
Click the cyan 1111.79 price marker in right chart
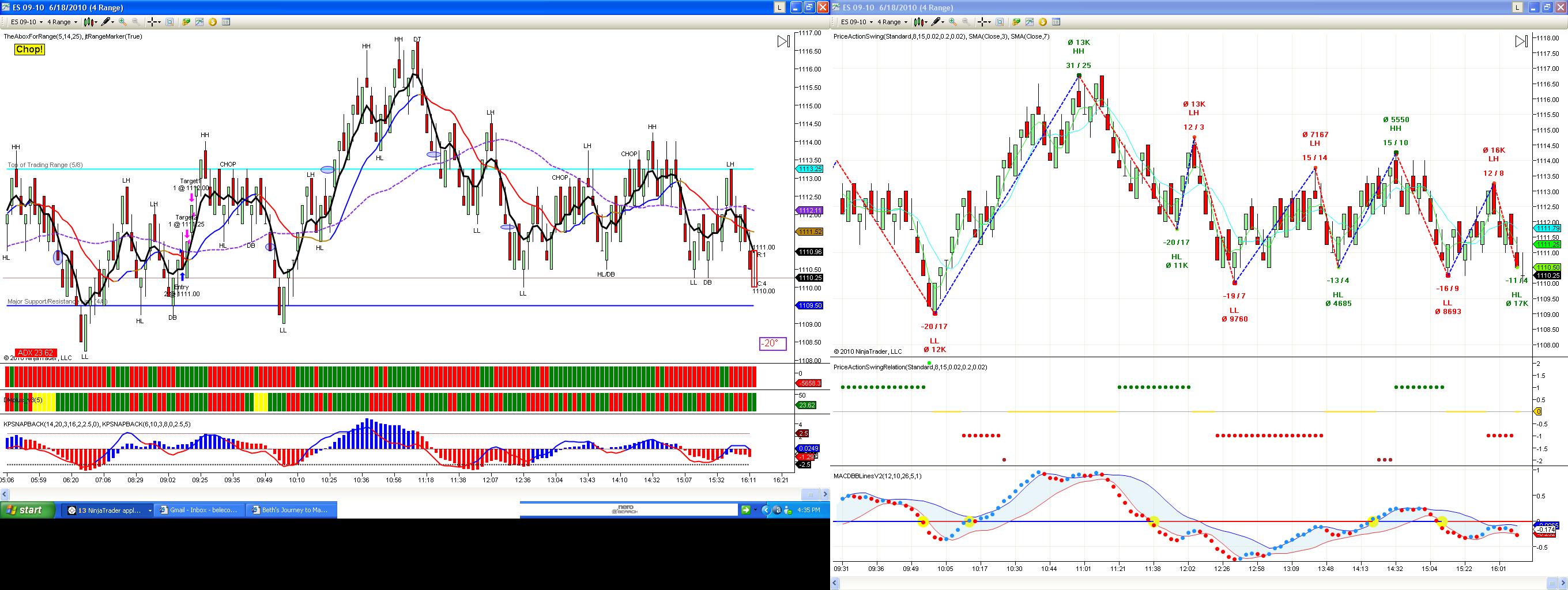coord(1548,228)
